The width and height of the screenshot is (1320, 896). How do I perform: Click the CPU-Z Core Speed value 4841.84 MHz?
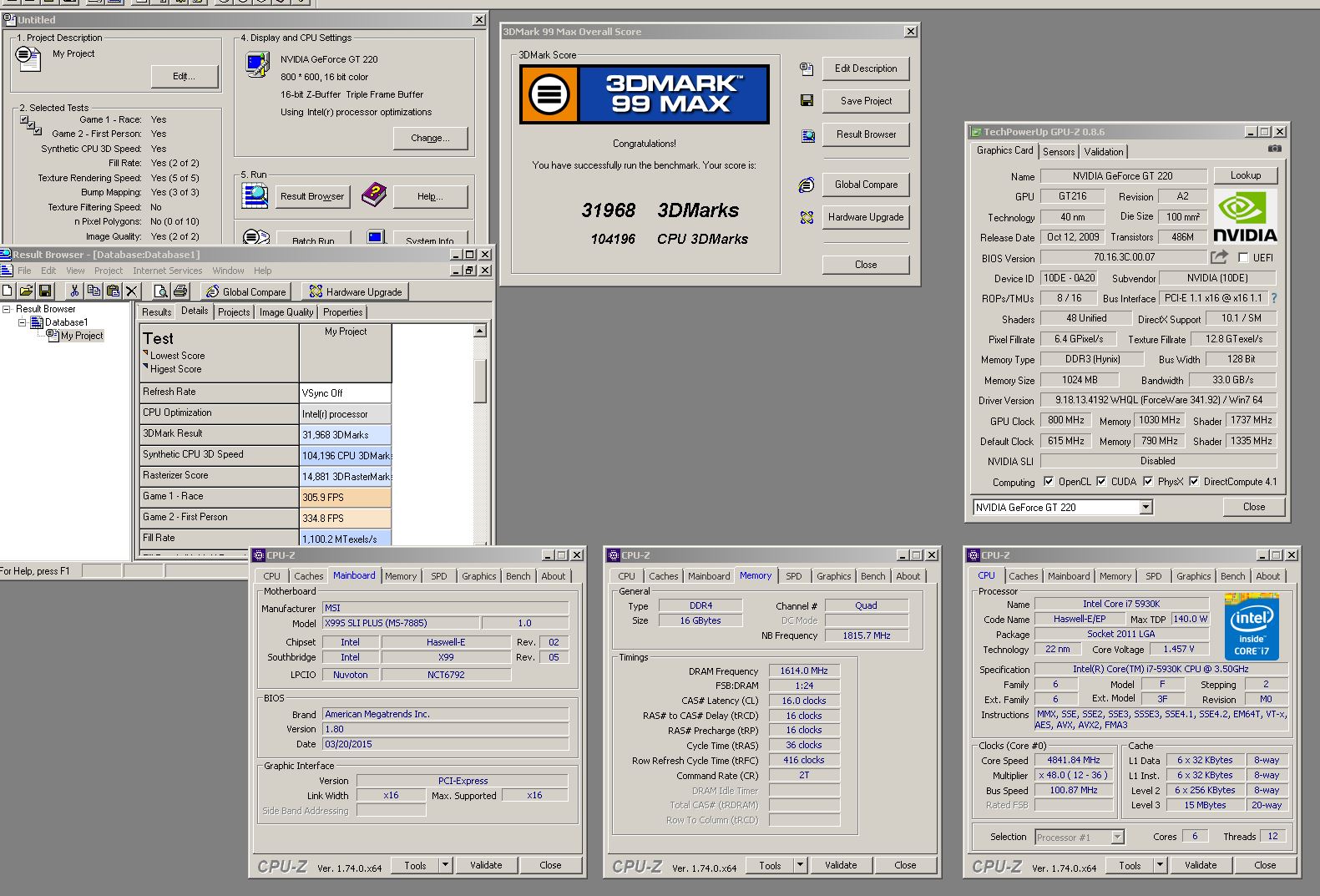click(x=1074, y=760)
